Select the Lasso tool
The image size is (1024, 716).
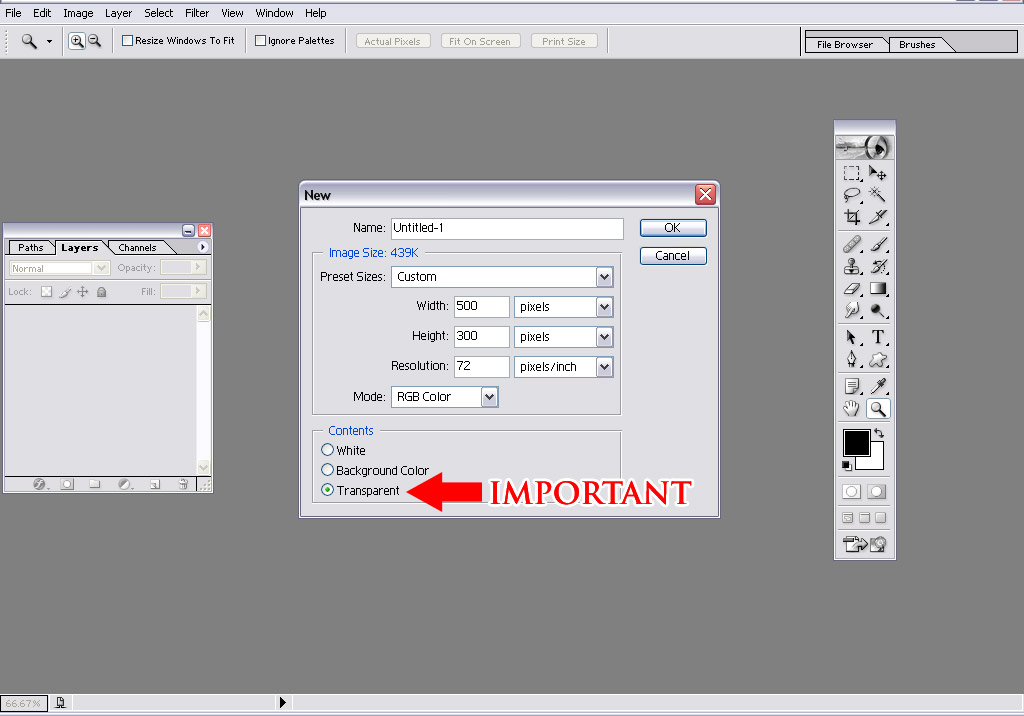[852, 195]
